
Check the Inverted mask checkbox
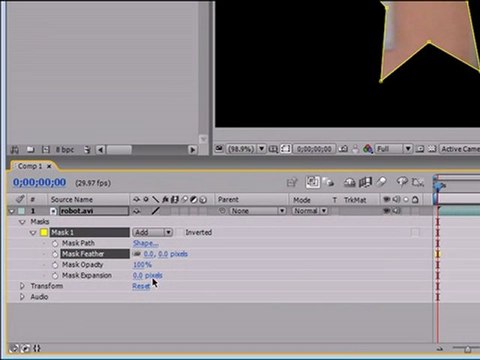coord(179,232)
